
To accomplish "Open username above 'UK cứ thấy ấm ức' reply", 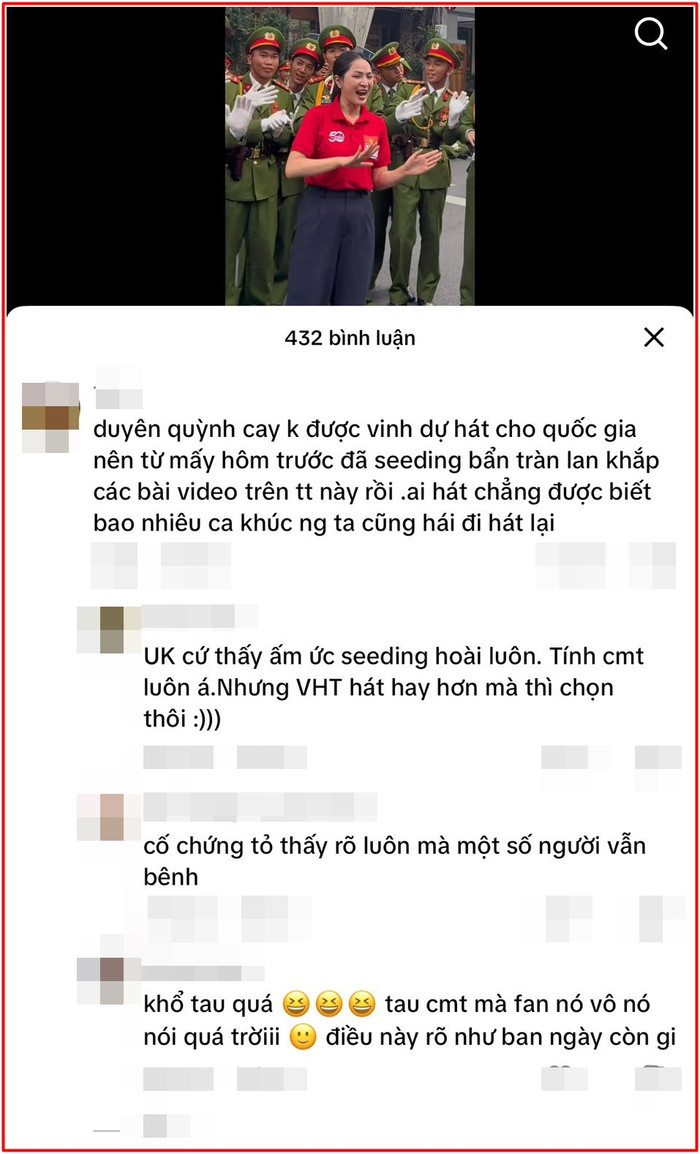I will tap(199, 617).
